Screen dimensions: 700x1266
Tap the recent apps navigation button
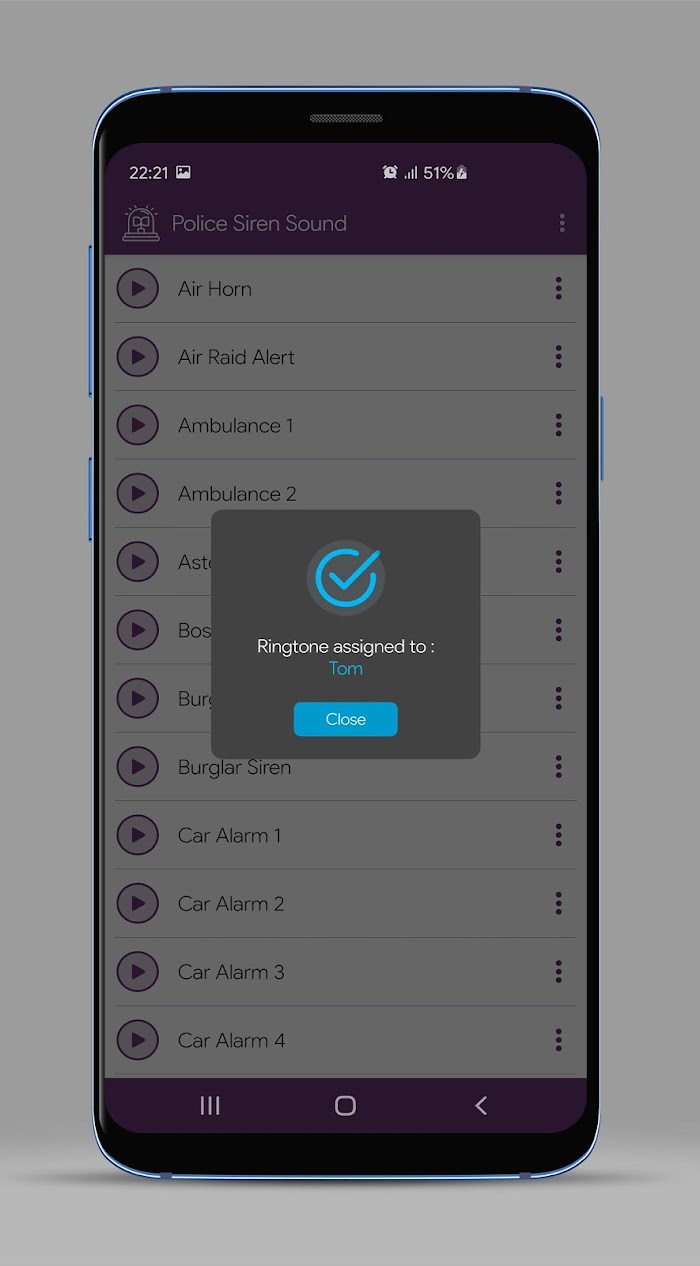pyautogui.click(x=210, y=1105)
